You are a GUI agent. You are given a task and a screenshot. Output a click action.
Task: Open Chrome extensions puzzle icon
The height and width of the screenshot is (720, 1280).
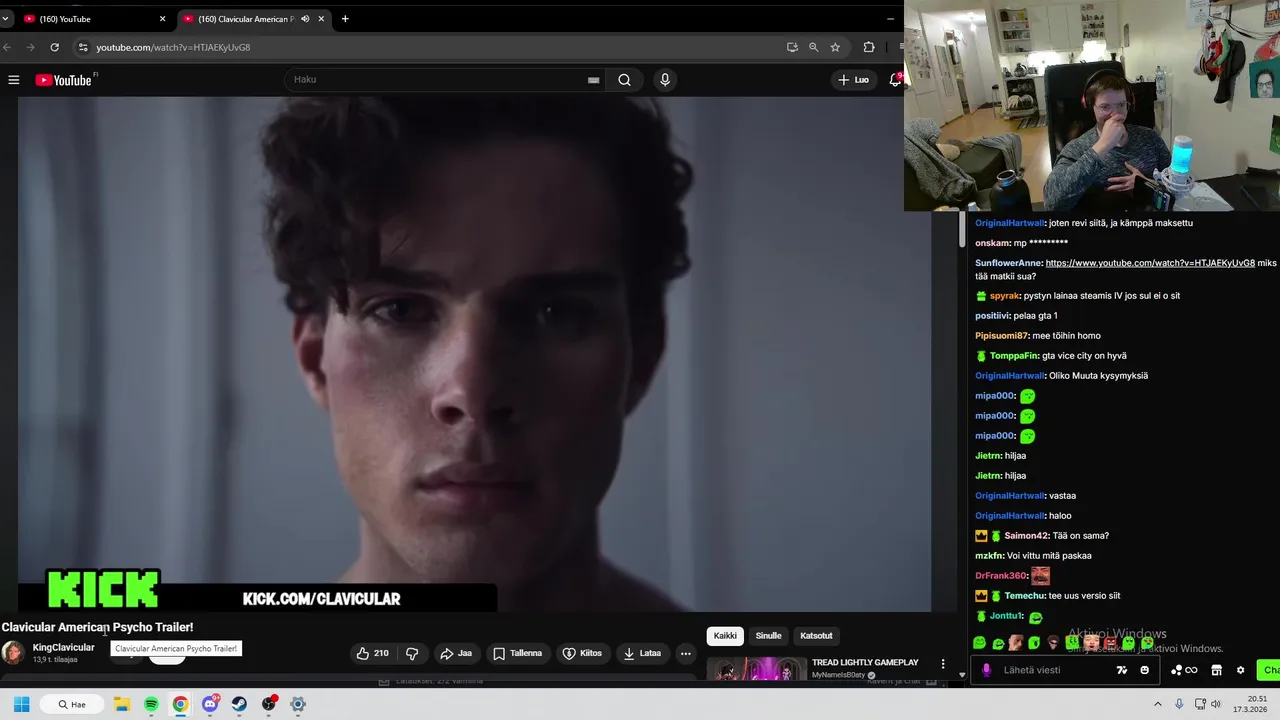click(x=868, y=47)
